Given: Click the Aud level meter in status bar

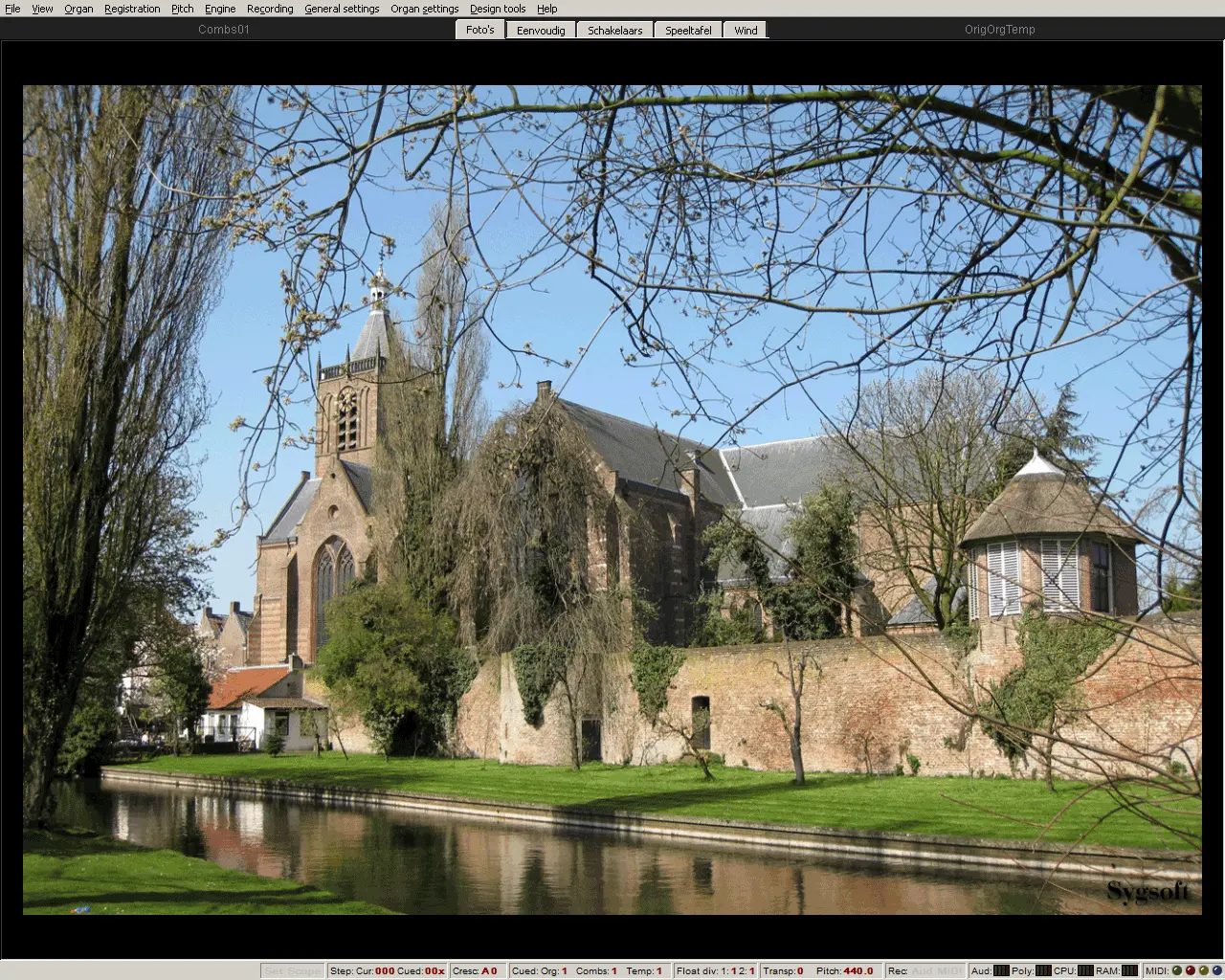Looking at the screenshot, I should pyautogui.click(x=1001, y=970).
